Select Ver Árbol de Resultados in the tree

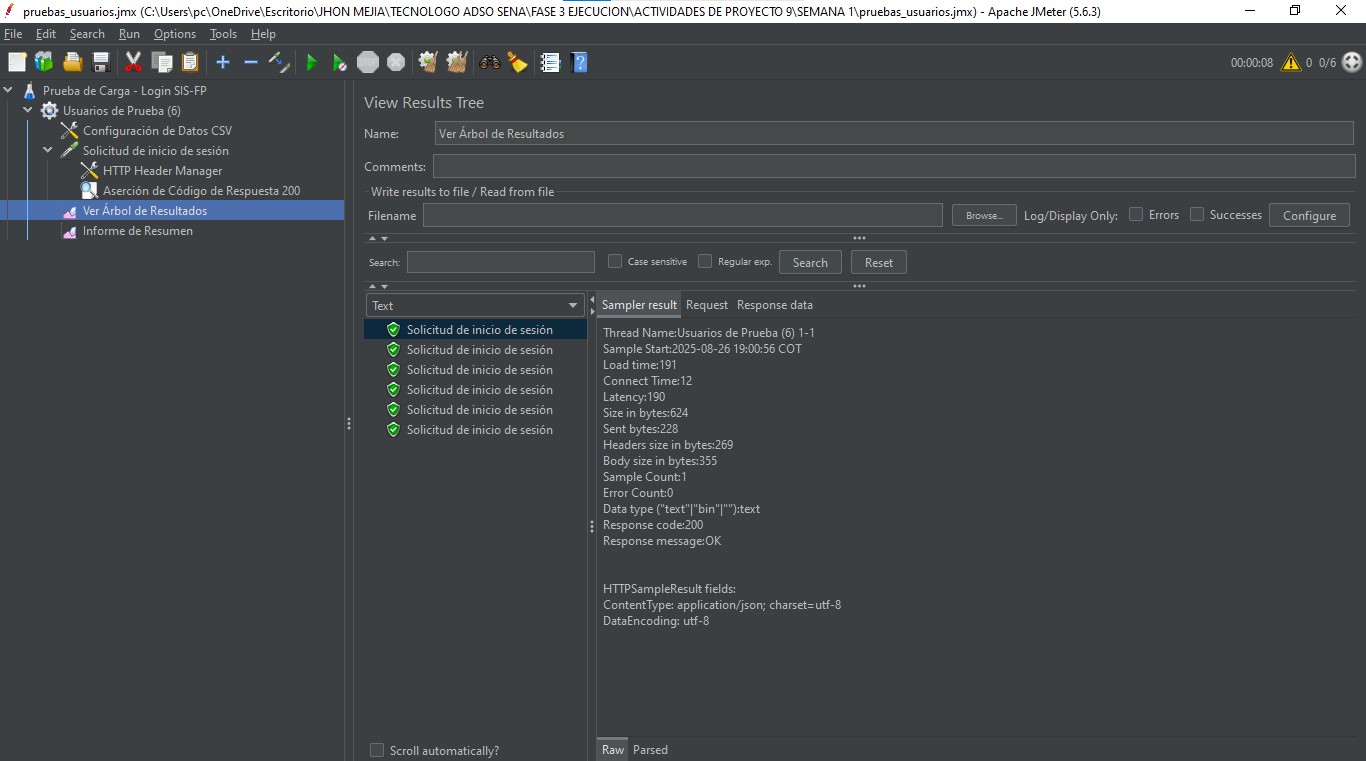pyautogui.click(x=145, y=211)
